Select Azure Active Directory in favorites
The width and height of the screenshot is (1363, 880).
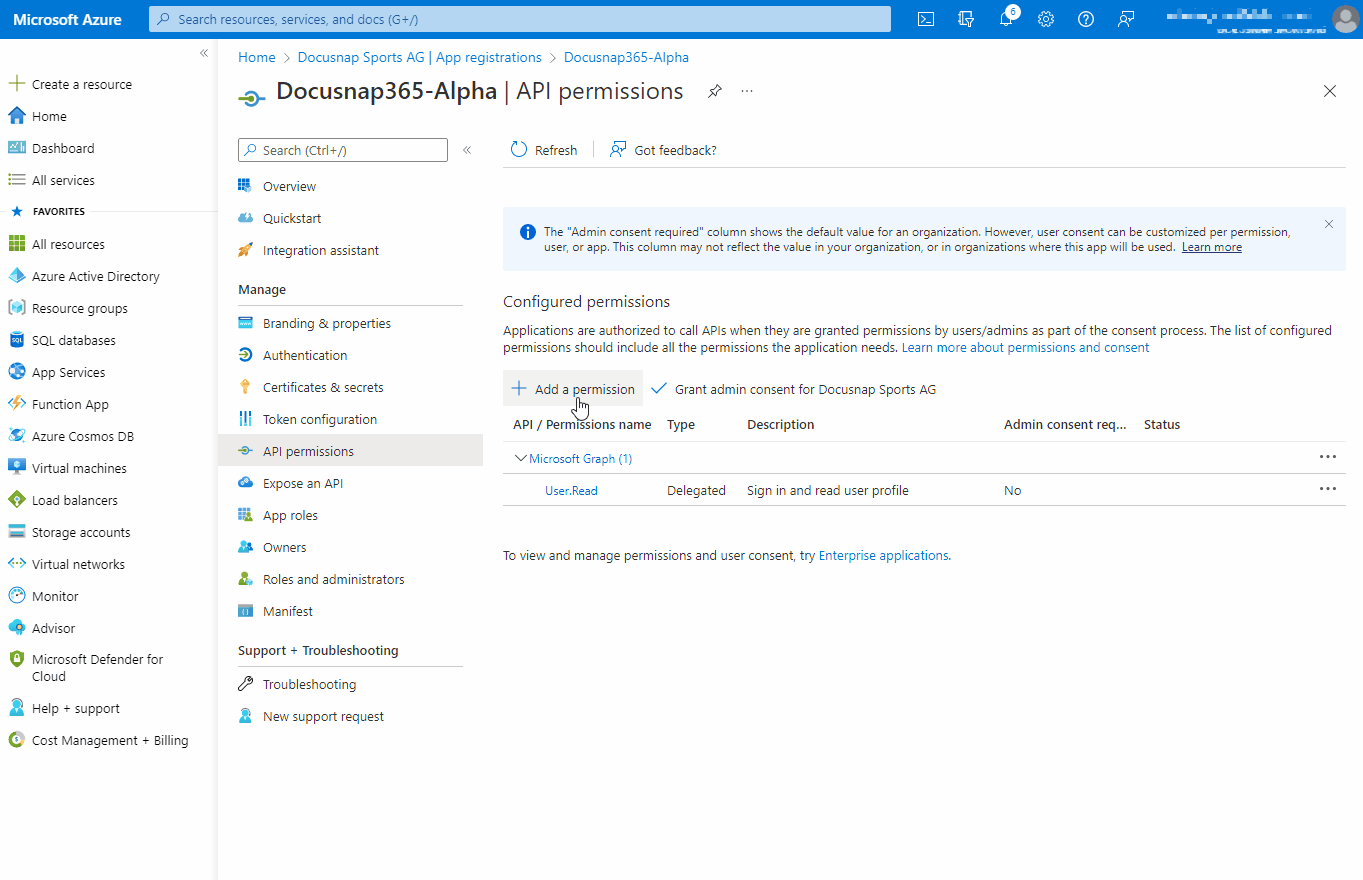click(x=95, y=275)
